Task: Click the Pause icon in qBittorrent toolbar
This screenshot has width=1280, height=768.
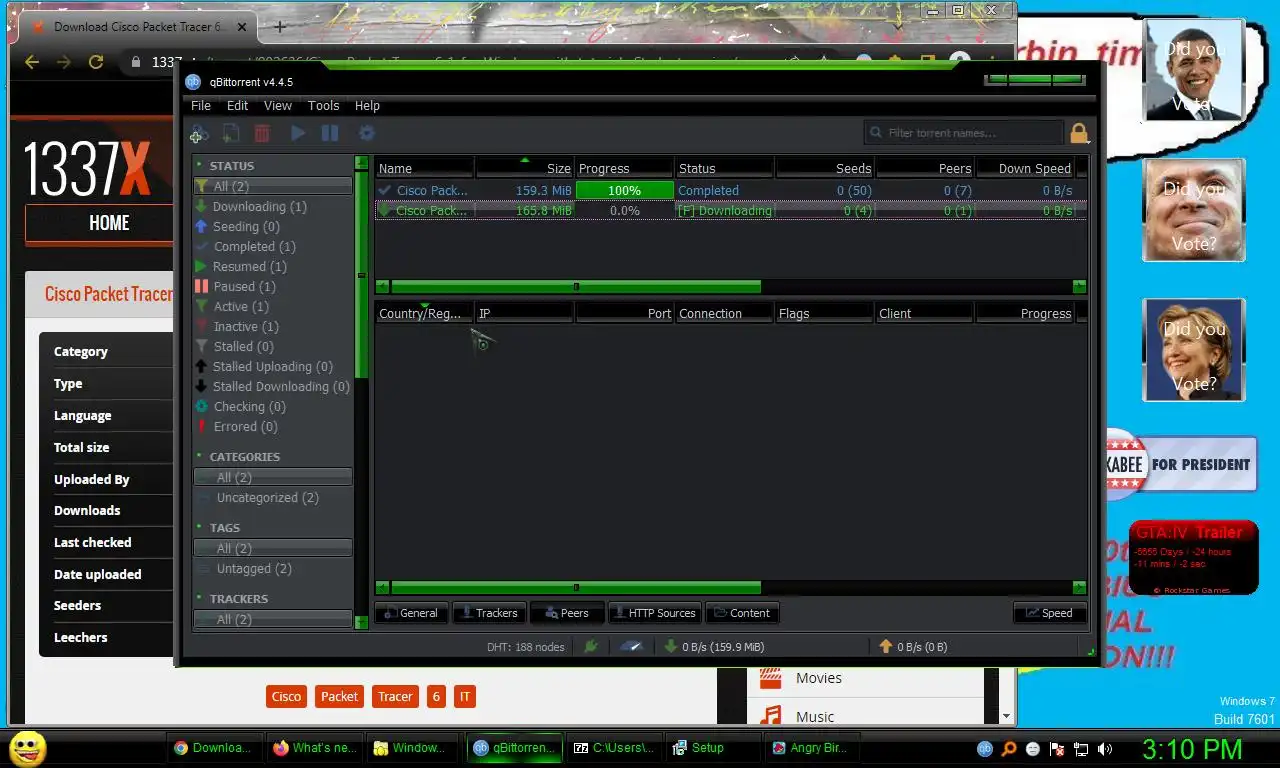Action: (330, 133)
